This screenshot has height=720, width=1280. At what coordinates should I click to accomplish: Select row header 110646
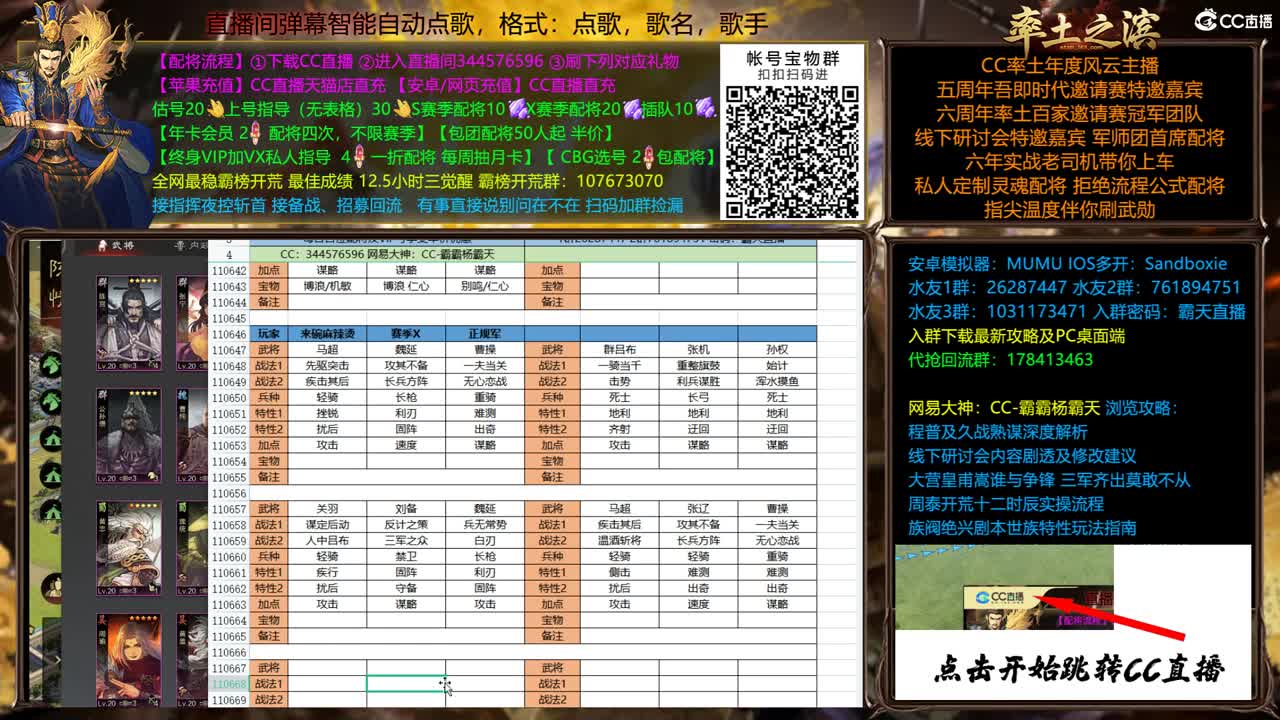click(x=229, y=334)
